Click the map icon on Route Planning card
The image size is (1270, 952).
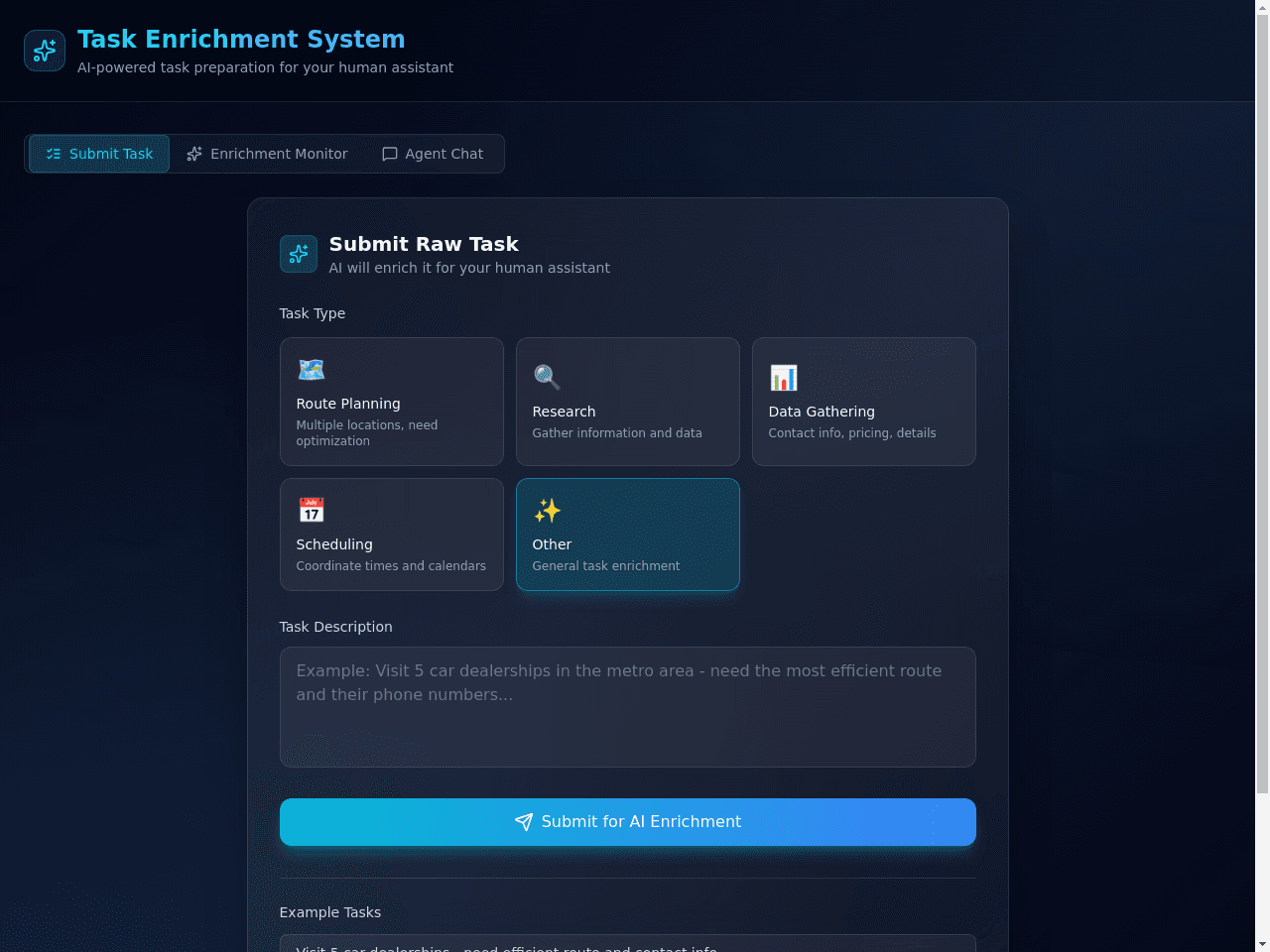pos(312,370)
